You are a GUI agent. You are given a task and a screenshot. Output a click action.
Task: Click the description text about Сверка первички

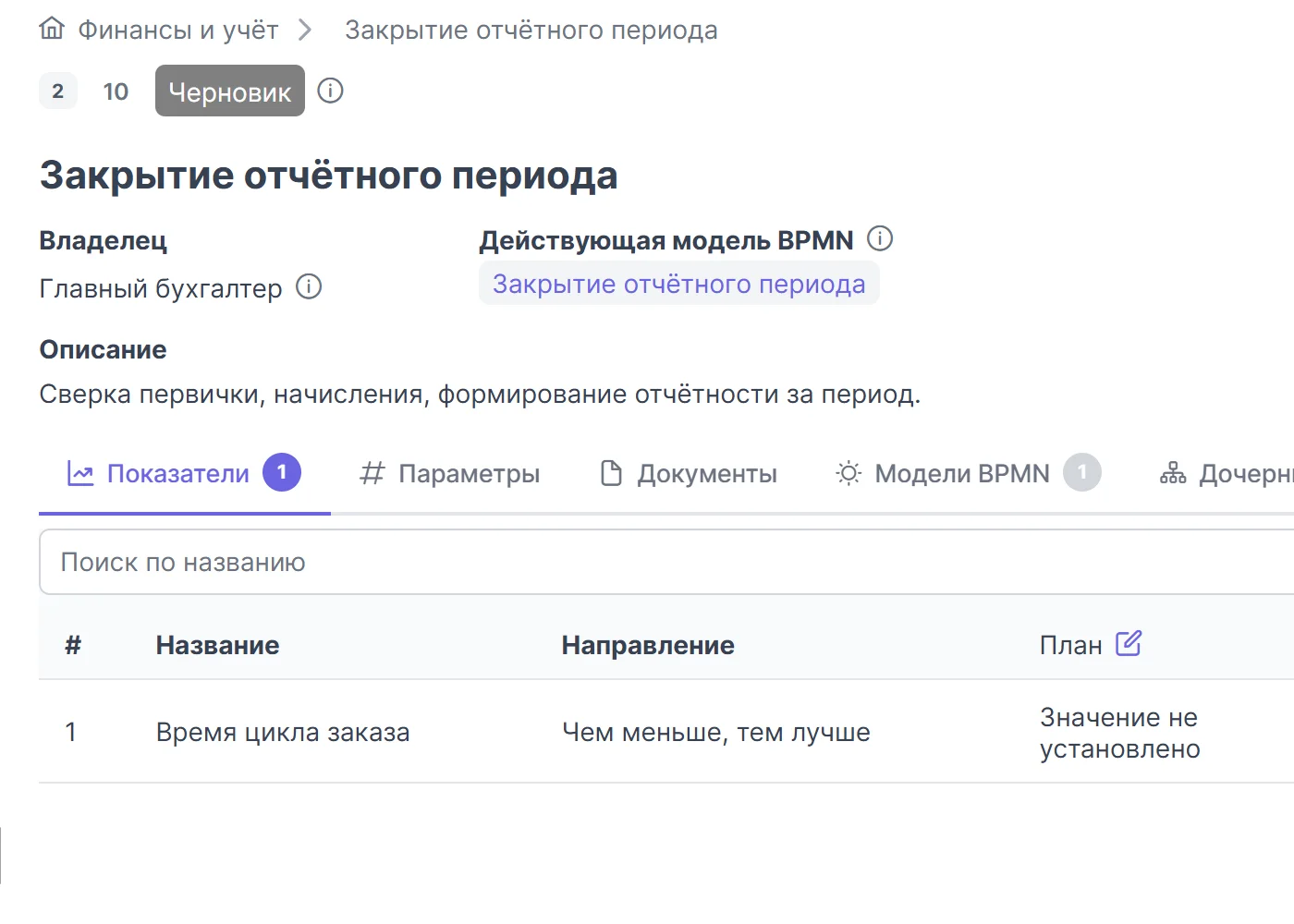point(480,395)
